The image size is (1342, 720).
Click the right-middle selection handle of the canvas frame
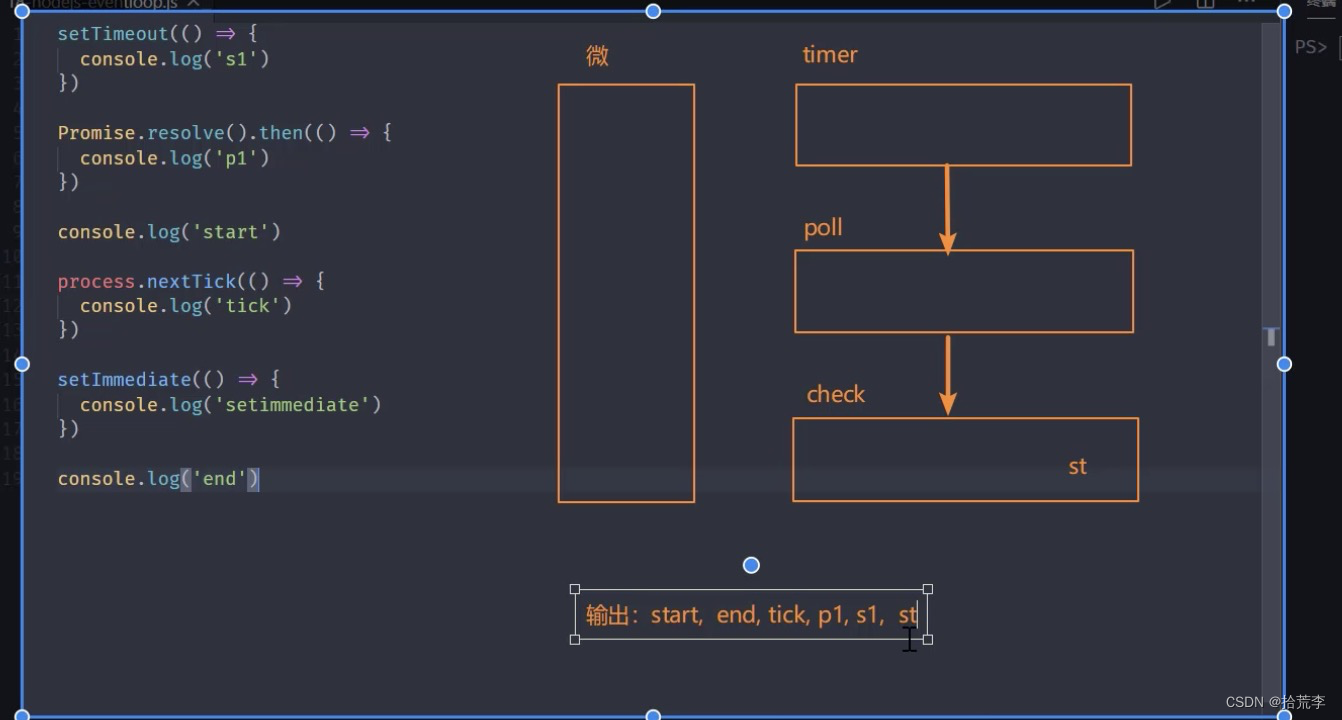tap(1284, 364)
